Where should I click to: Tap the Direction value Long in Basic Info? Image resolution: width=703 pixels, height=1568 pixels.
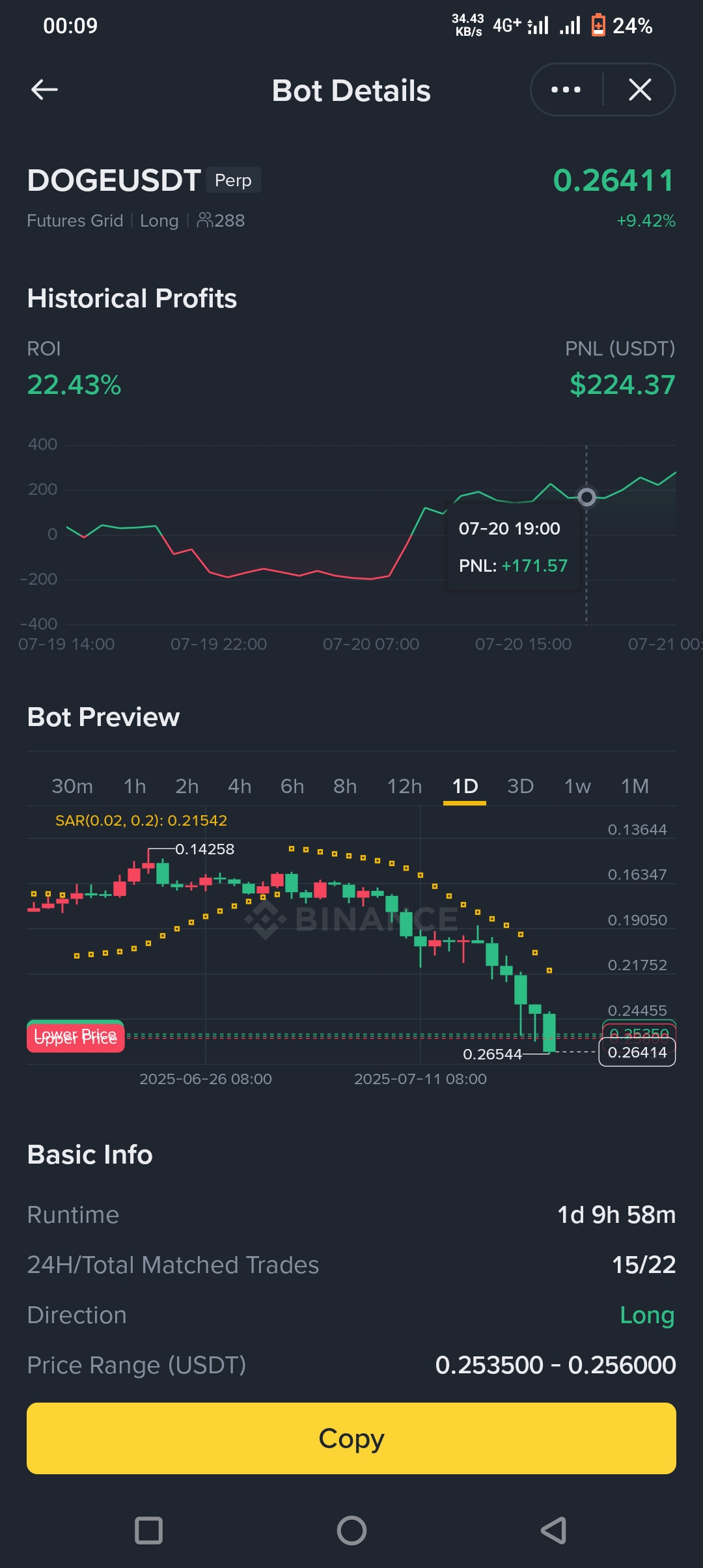[647, 1315]
